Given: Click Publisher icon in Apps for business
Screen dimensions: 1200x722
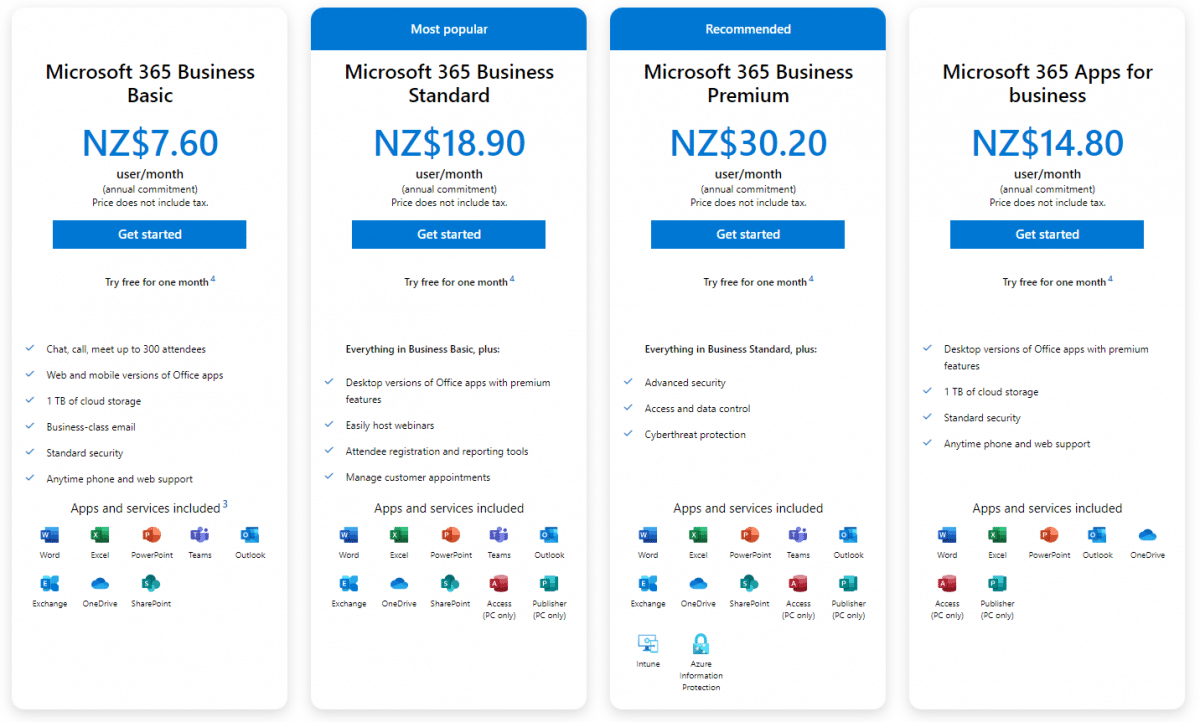Looking at the screenshot, I should 997,584.
